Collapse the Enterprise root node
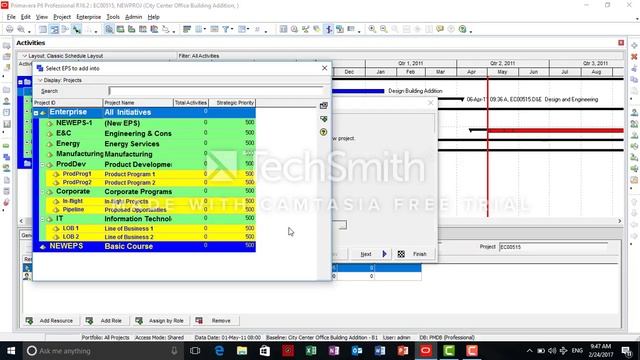Screen dimensions: 640x360 [36, 113]
